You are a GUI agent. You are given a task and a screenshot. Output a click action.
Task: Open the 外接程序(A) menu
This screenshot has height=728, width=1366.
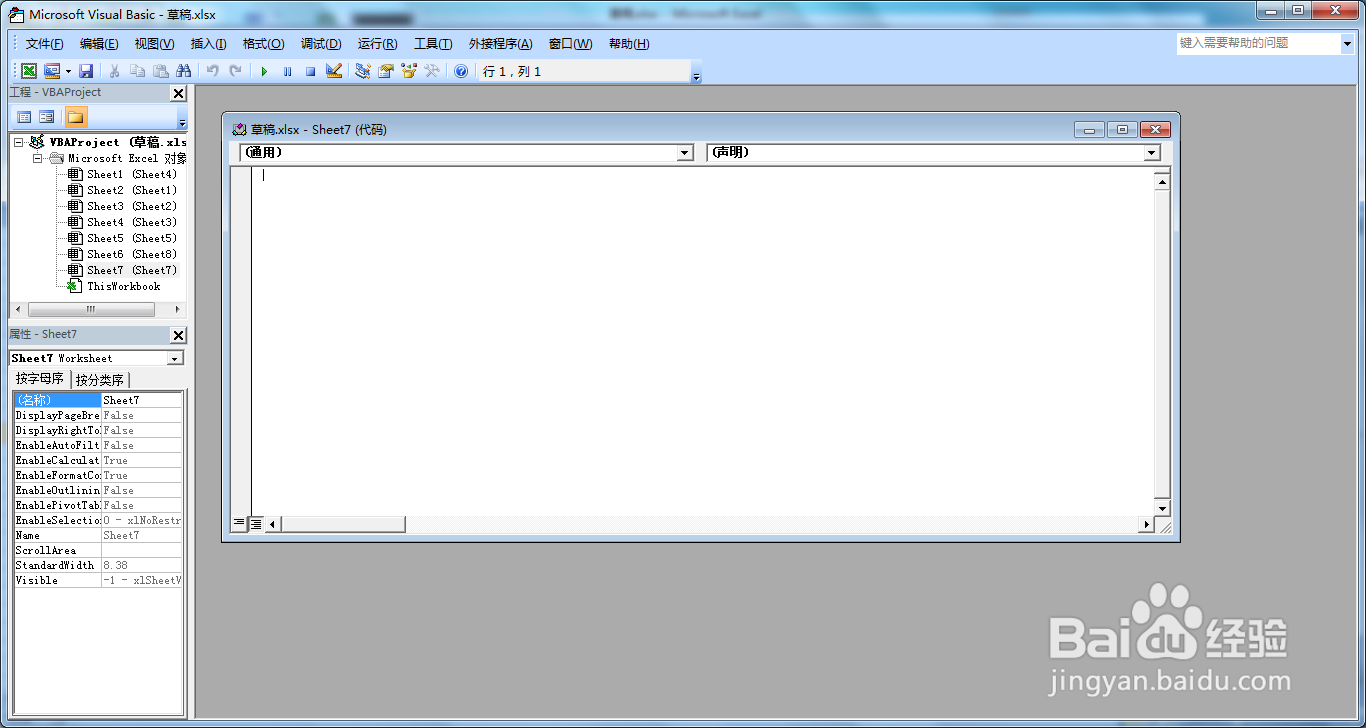pyautogui.click(x=500, y=44)
